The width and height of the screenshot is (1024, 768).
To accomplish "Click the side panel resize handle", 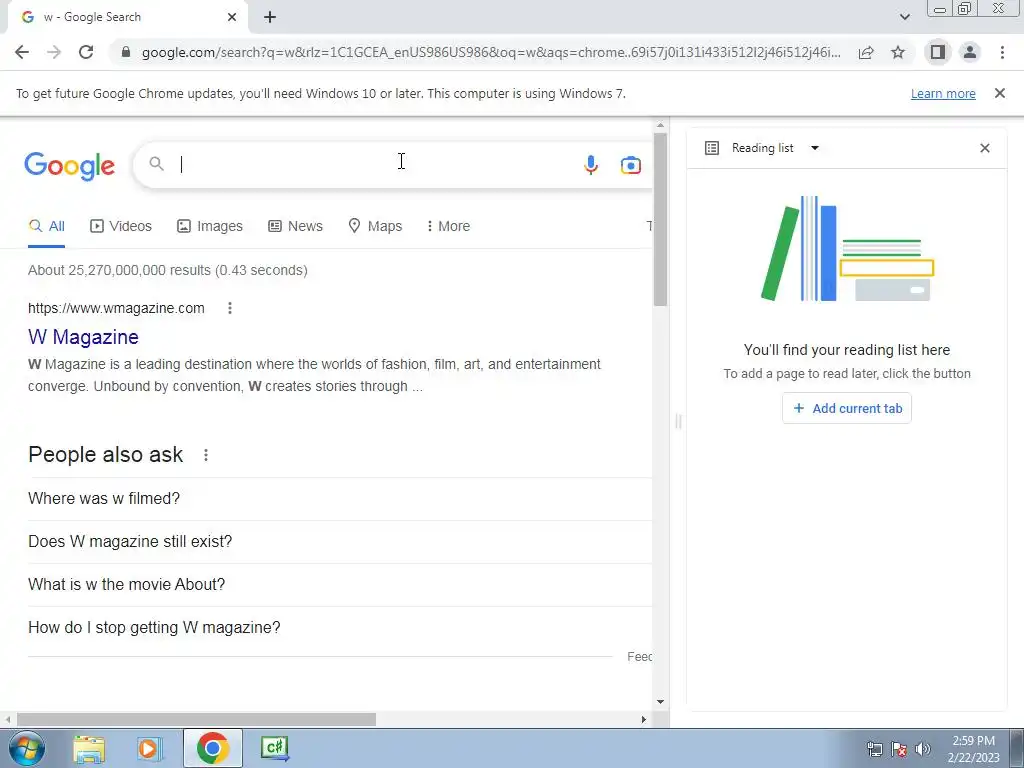I will [678, 422].
